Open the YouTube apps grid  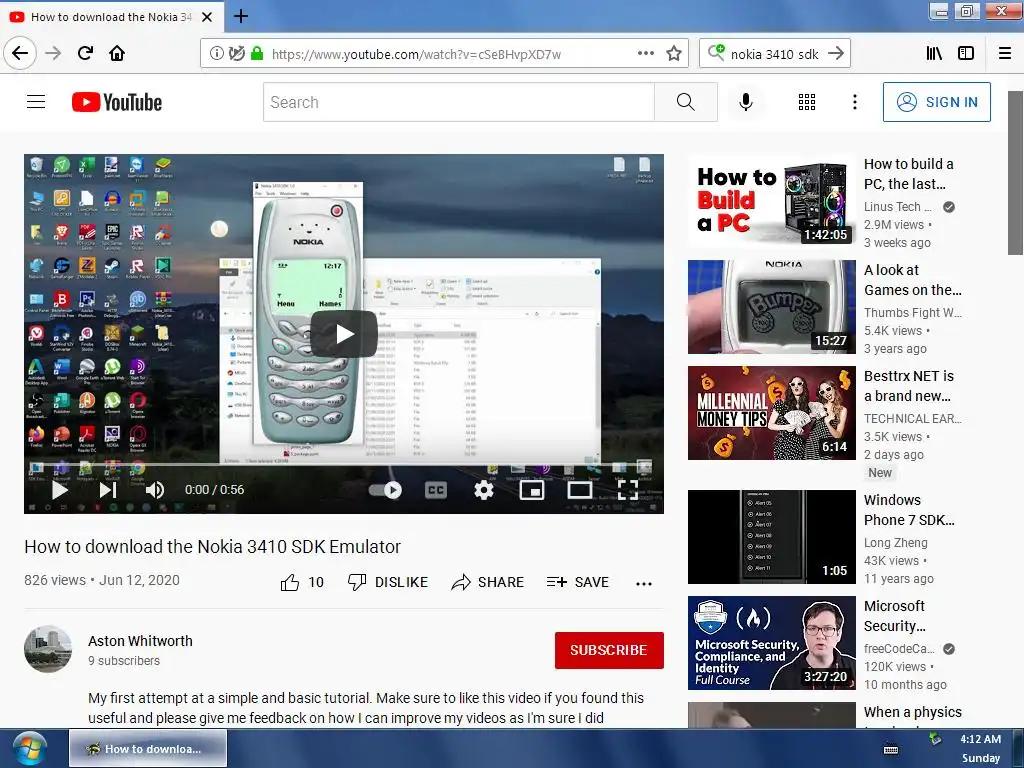click(x=807, y=102)
